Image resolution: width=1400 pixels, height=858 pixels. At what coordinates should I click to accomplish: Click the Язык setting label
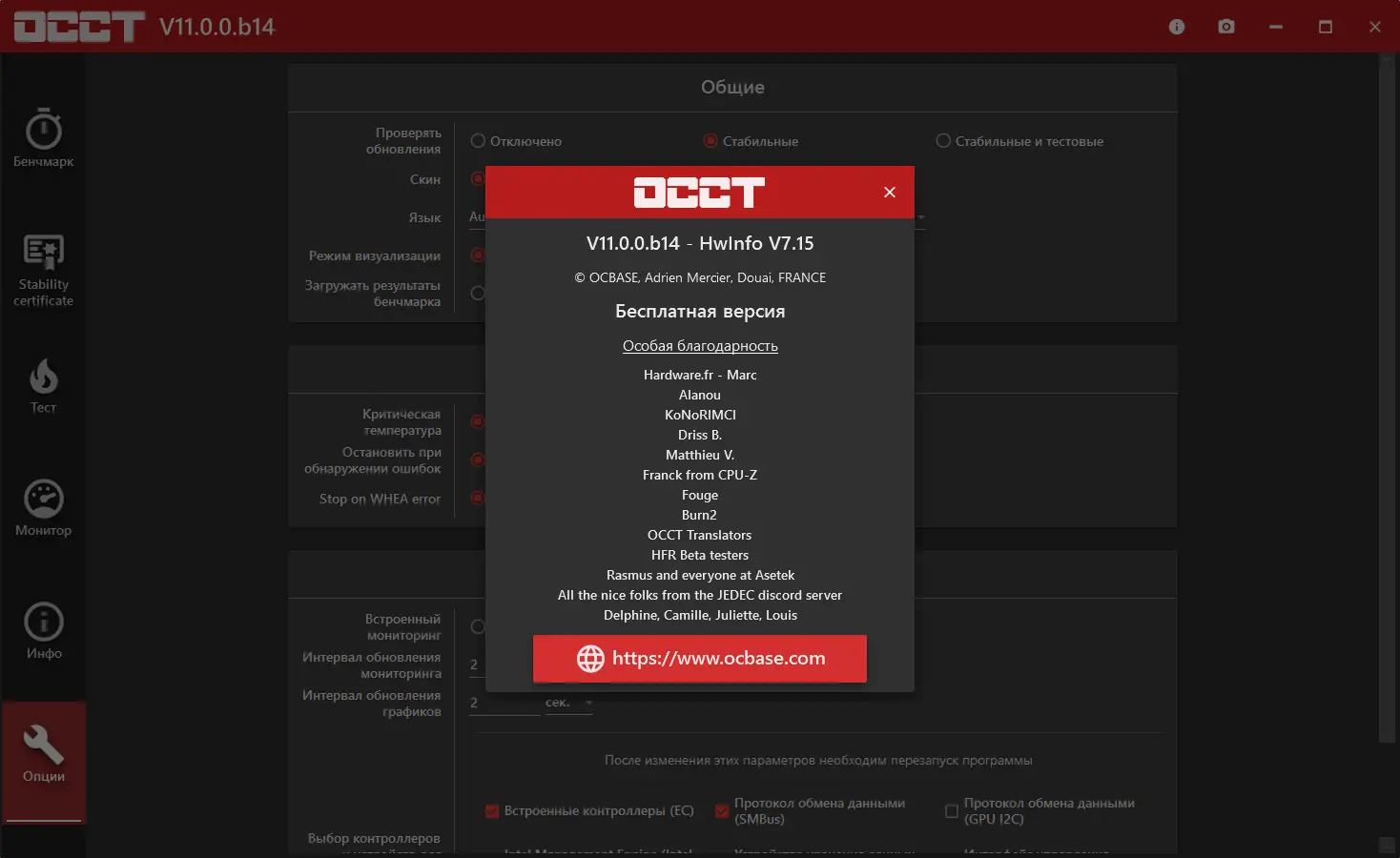[x=425, y=217]
